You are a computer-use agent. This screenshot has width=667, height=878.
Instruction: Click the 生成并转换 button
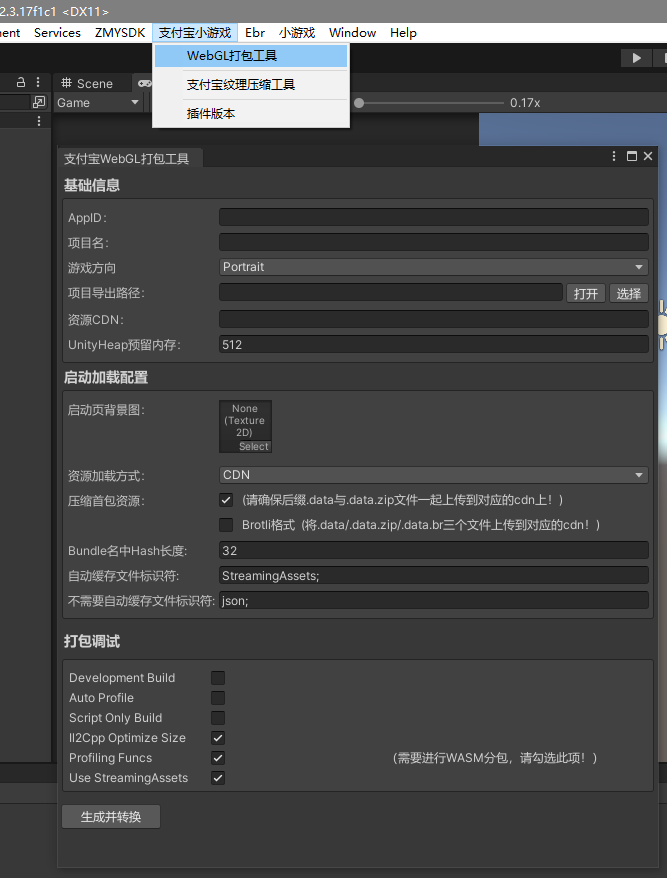(111, 817)
